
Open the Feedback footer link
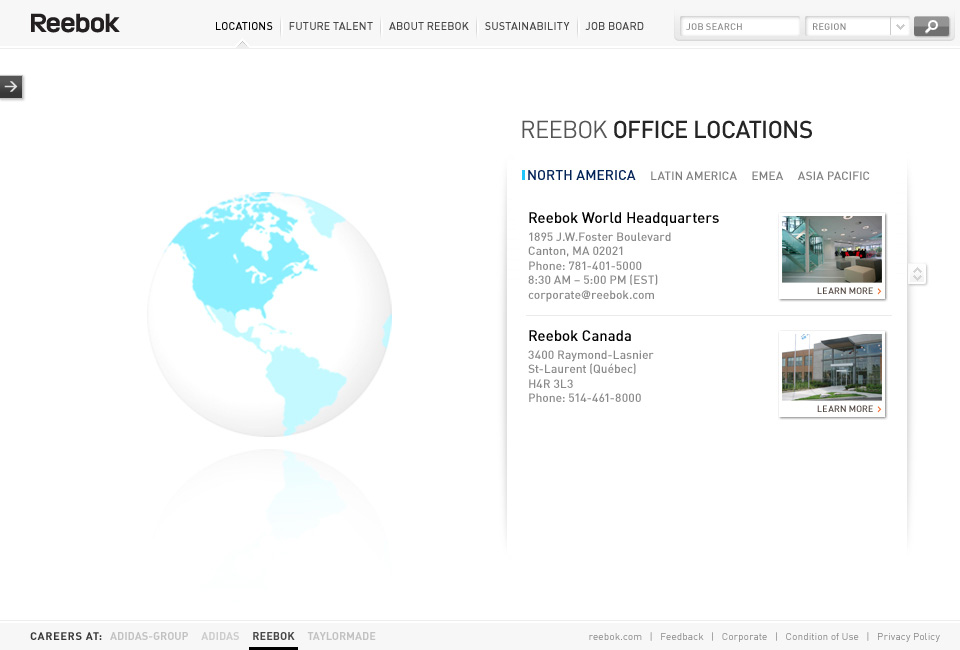point(681,637)
